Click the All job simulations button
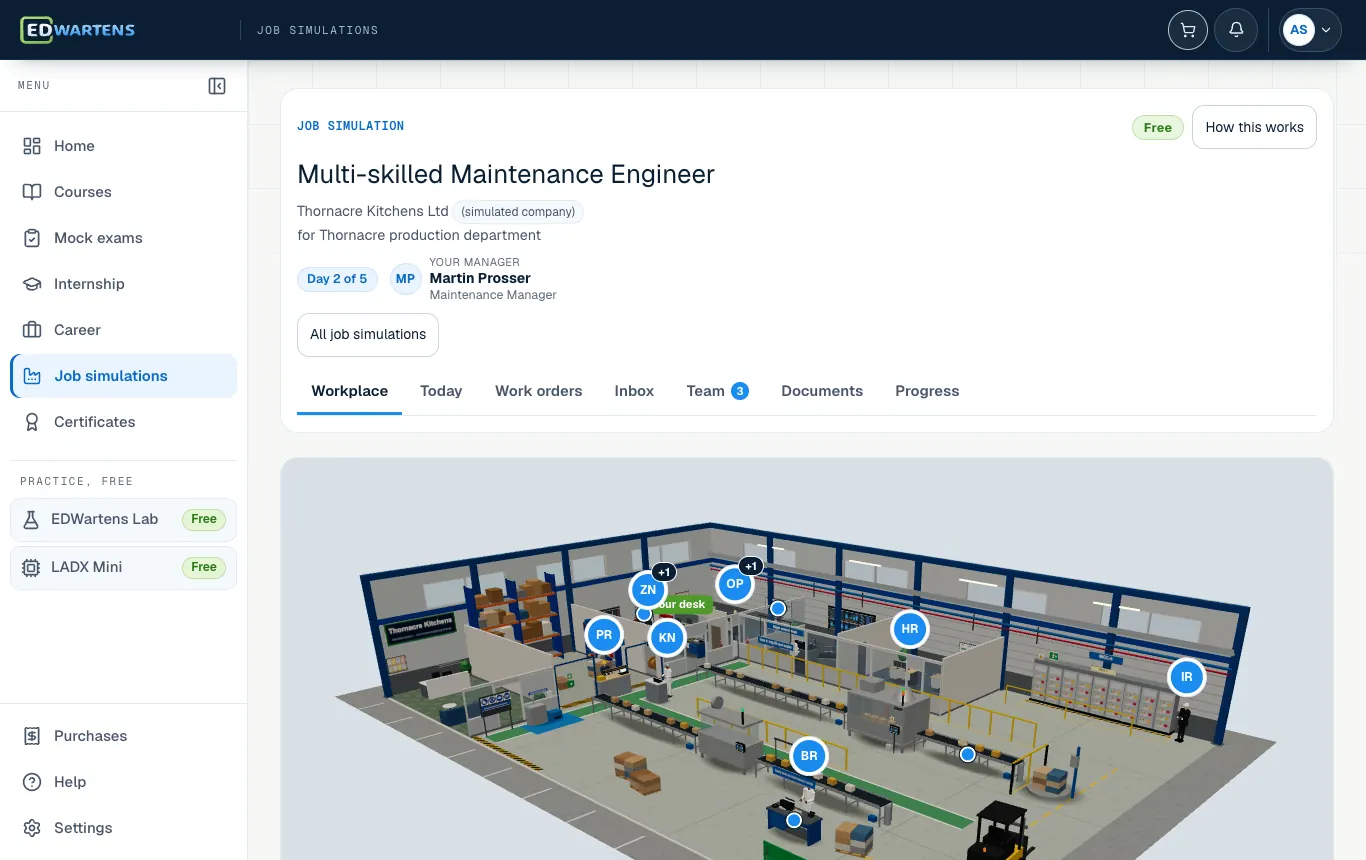 [x=368, y=335]
